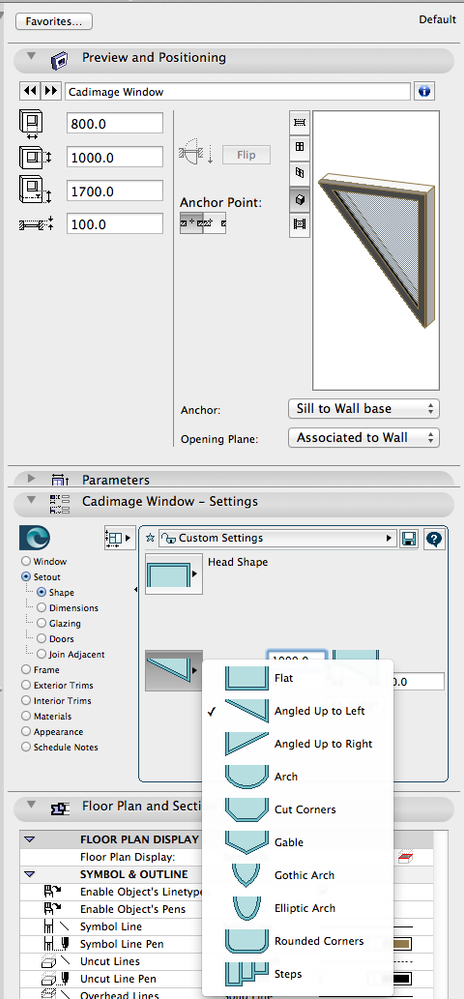Image resolution: width=464 pixels, height=999 pixels.
Task: Click the Cadimage Window name field
Action: (x=238, y=92)
